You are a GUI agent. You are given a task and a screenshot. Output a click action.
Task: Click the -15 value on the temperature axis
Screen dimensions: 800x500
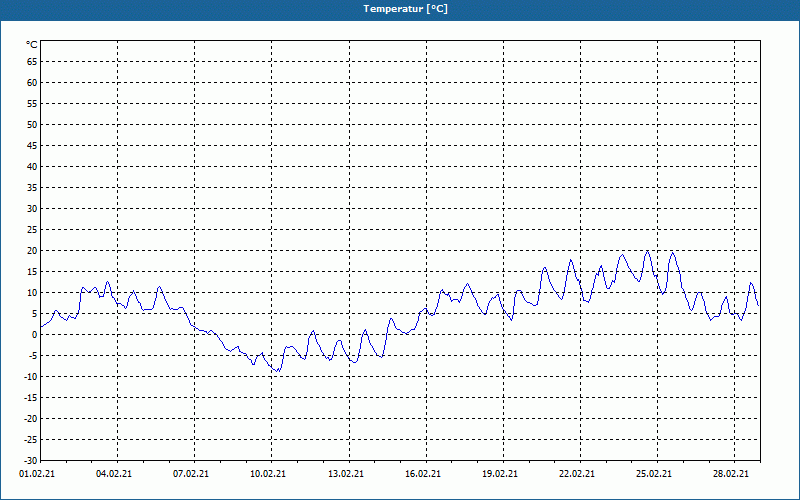(x=31, y=397)
